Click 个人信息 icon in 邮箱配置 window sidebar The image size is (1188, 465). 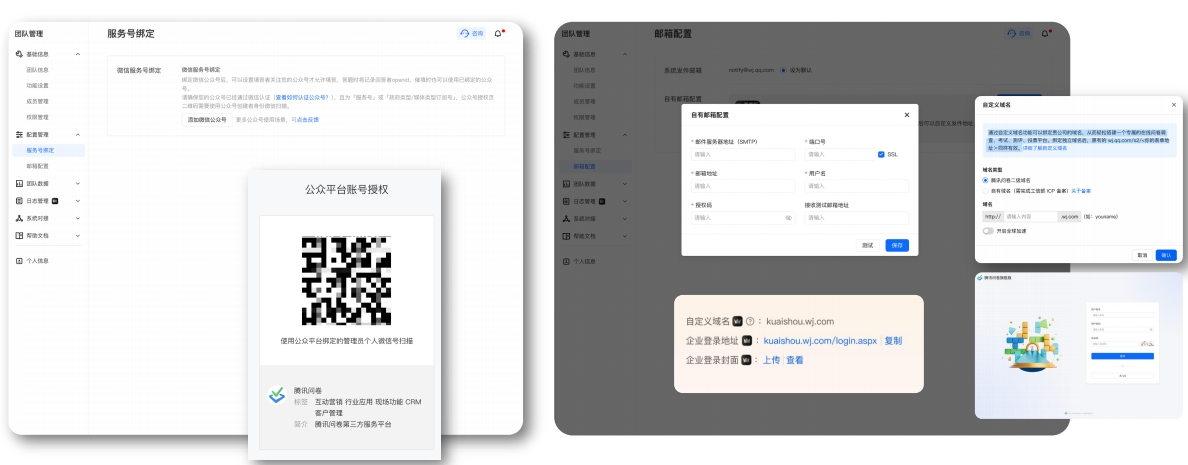[x=566, y=261]
